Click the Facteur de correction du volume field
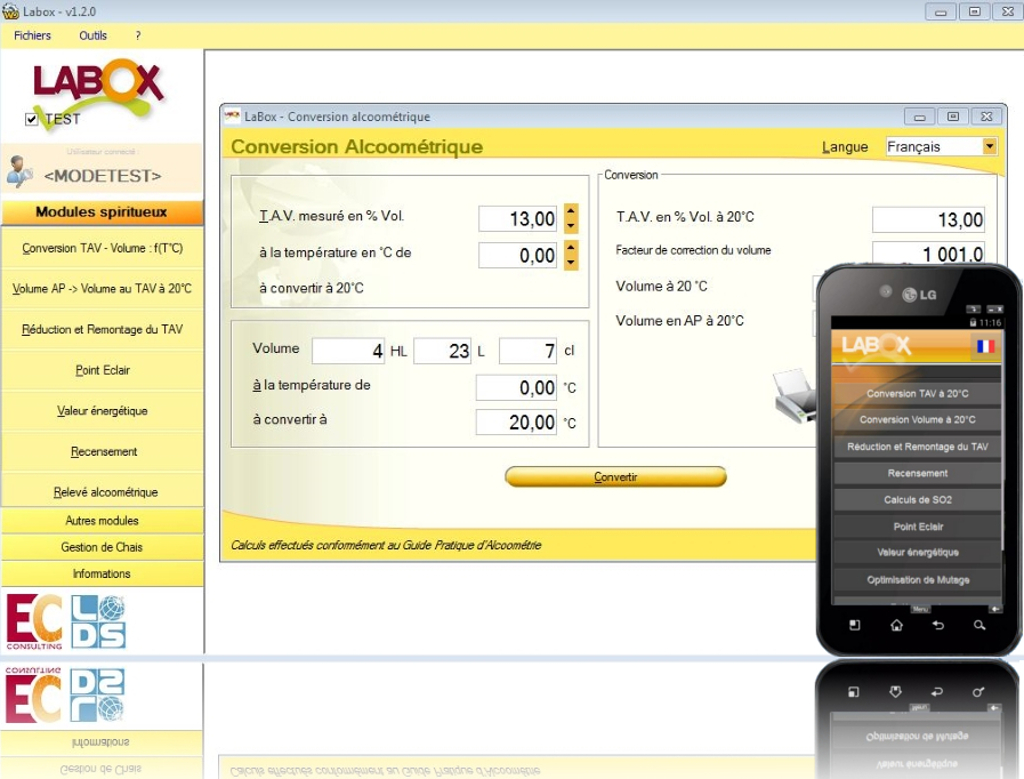 928,253
